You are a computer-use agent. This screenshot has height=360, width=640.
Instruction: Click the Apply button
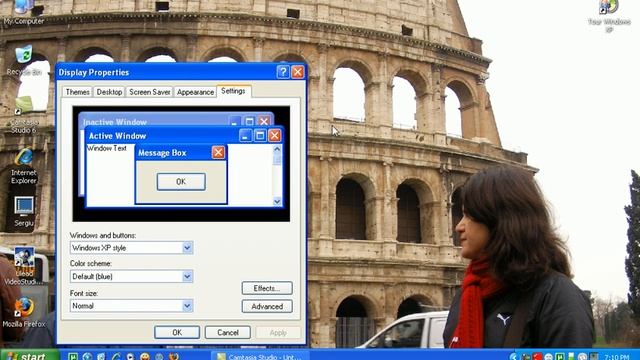[278, 332]
